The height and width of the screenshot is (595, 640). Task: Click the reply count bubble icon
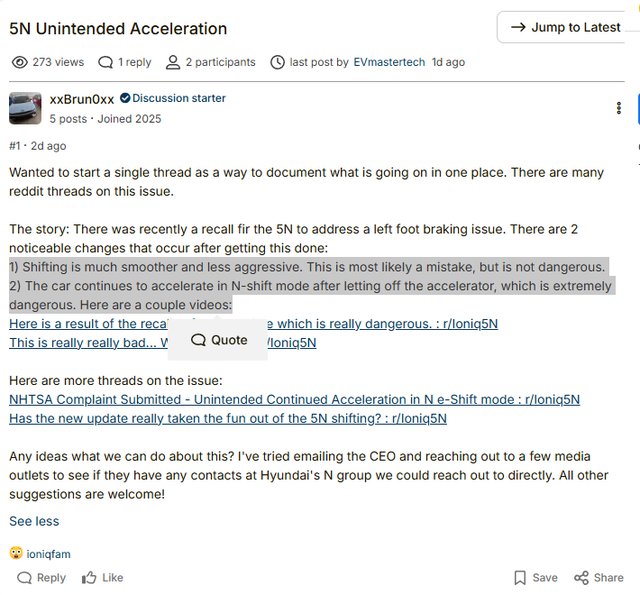tap(105, 62)
